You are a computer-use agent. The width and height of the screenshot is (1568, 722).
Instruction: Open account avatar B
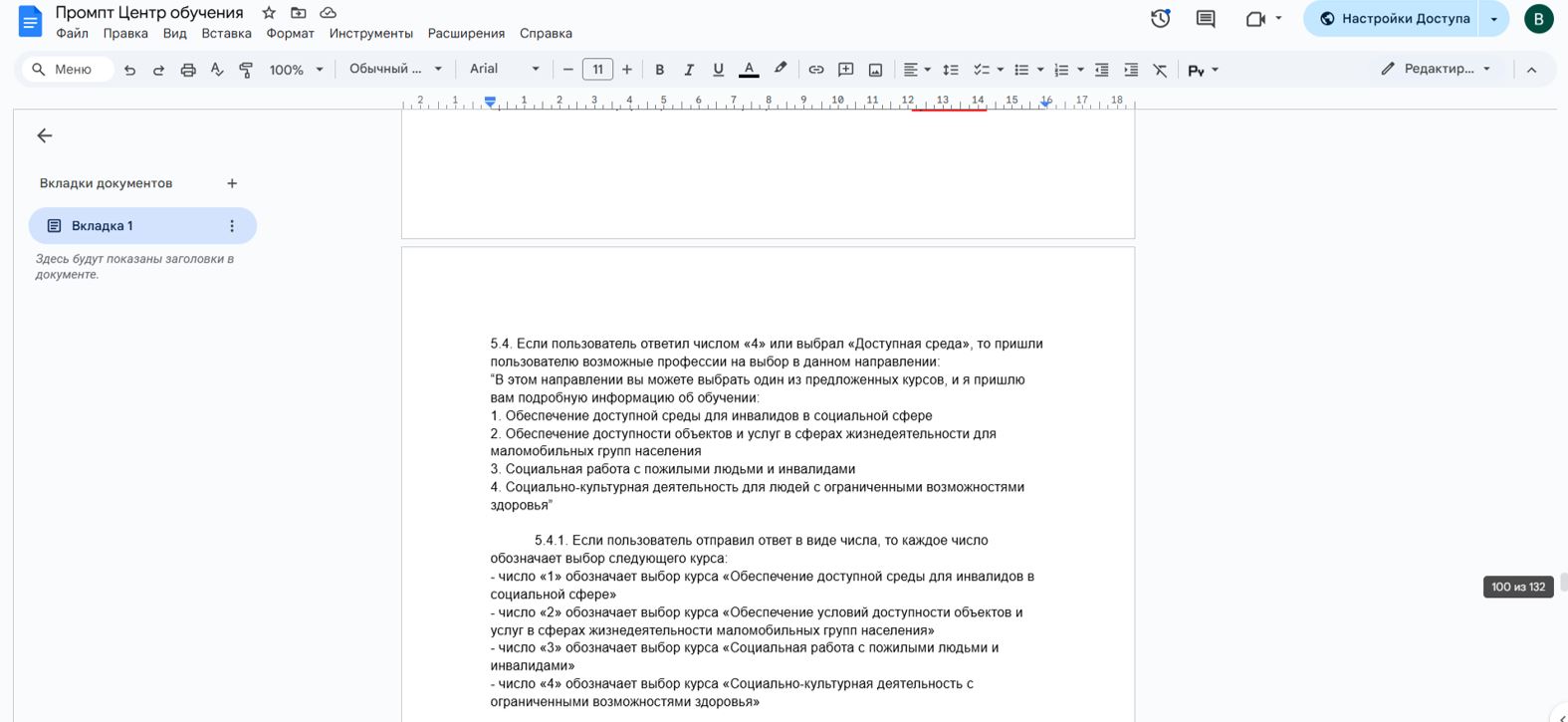pos(1538,19)
